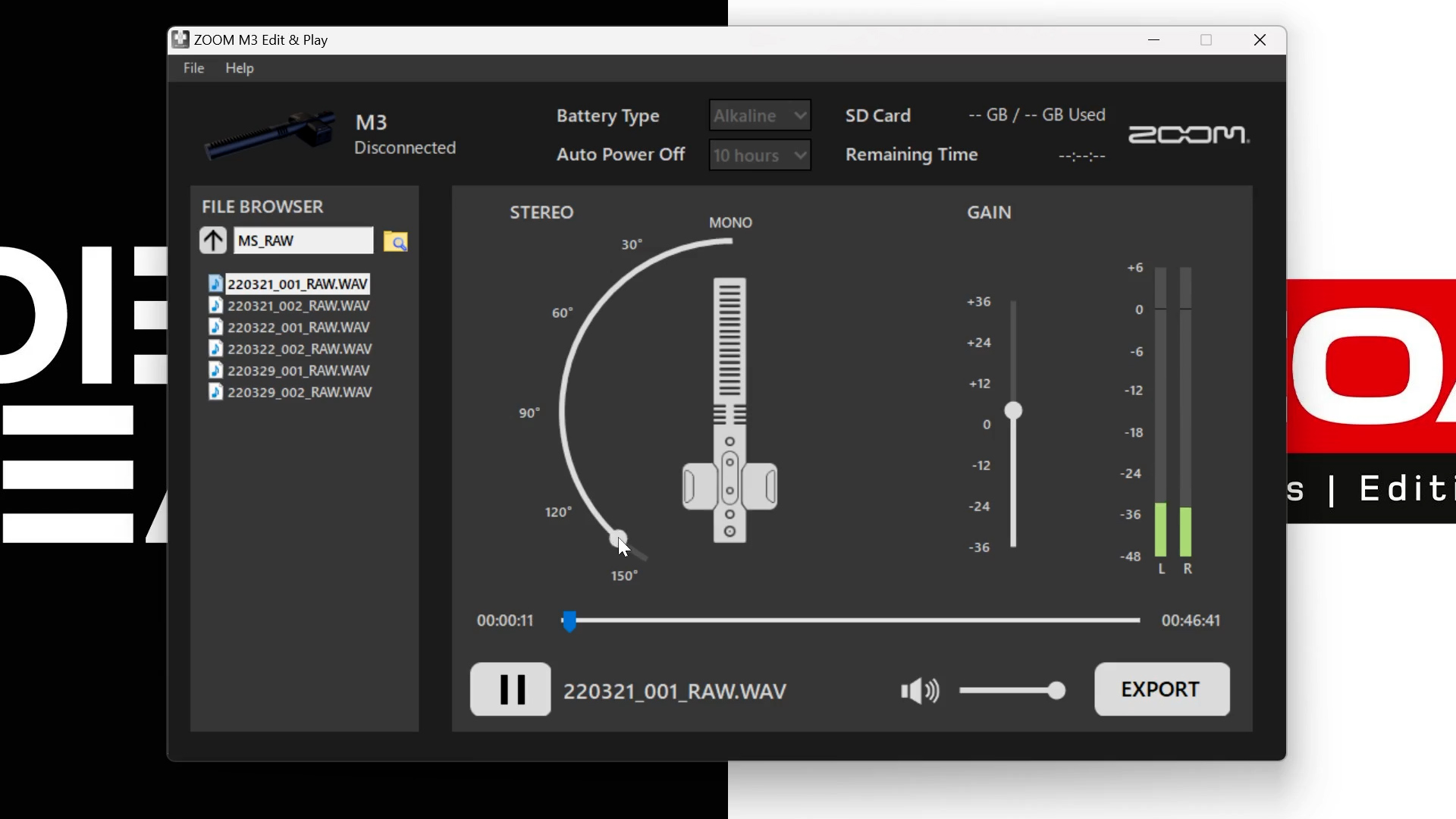Mute audio via the speaker icon
Image resolution: width=1456 pixels, height=819 pixels.
(919, 690)
